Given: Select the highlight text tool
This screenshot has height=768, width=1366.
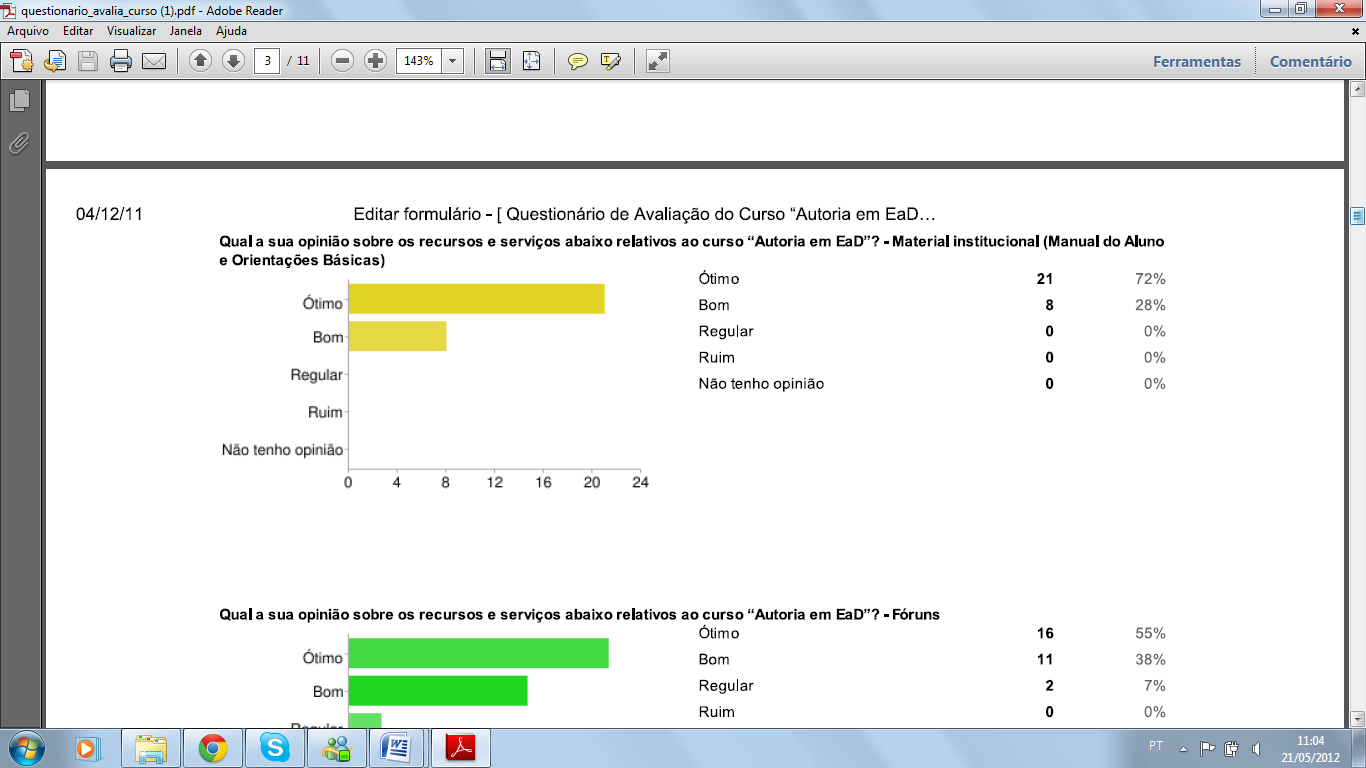Looking at the screenshot, I should point(611,61).
